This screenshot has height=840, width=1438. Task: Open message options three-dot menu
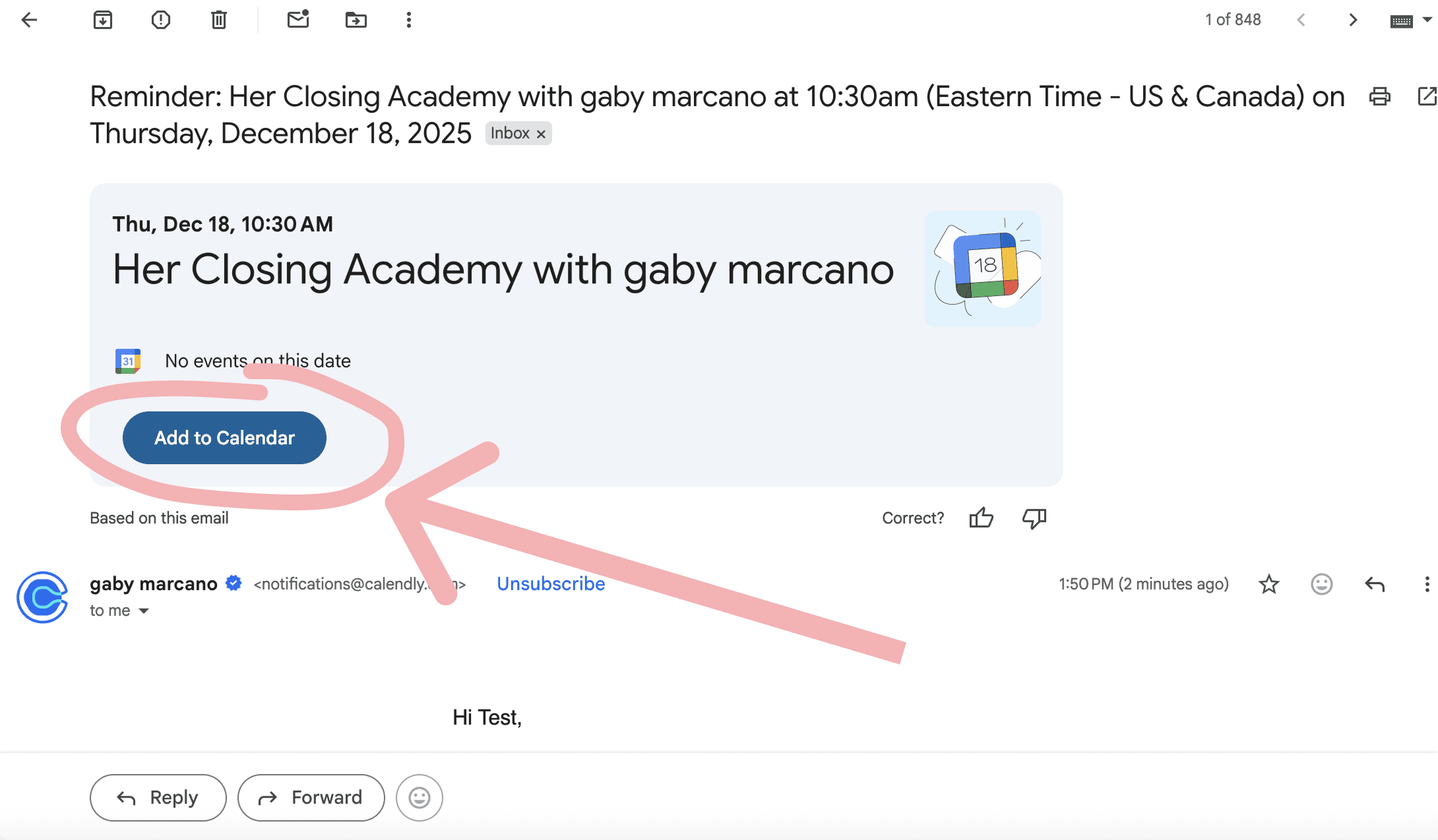[x=1427, y=584]
